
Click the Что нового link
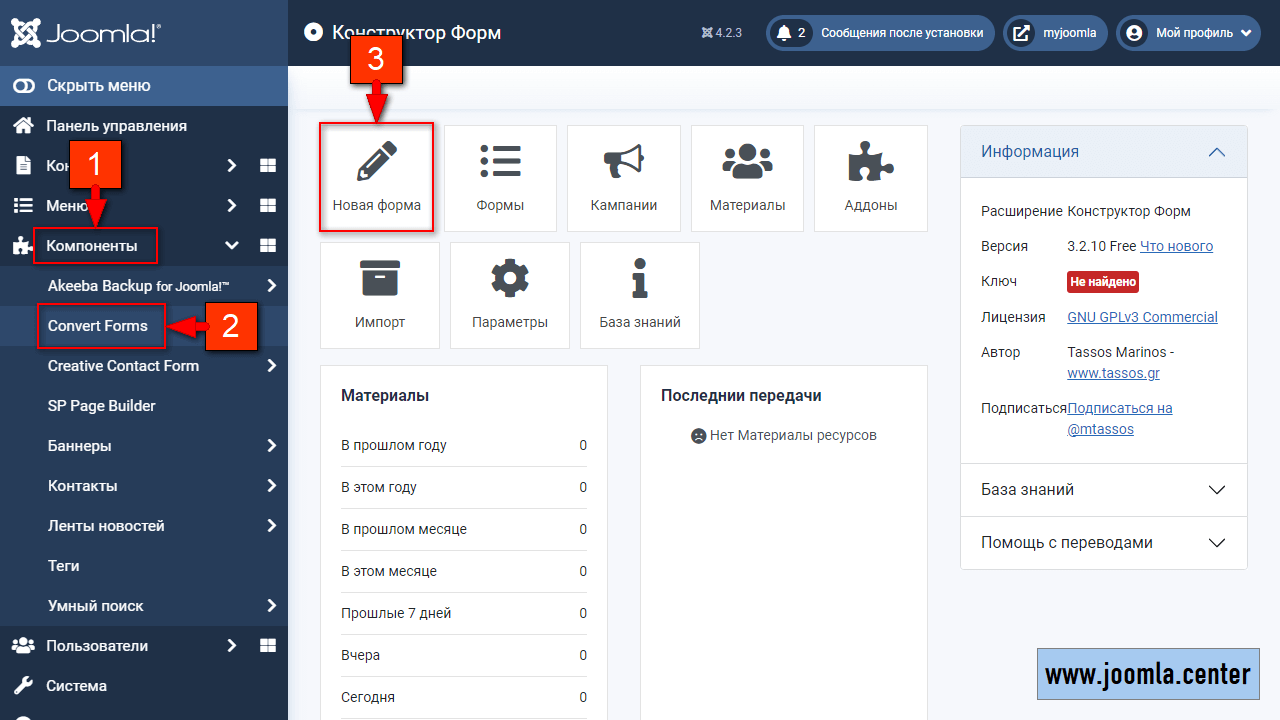tap(1176, 246)
